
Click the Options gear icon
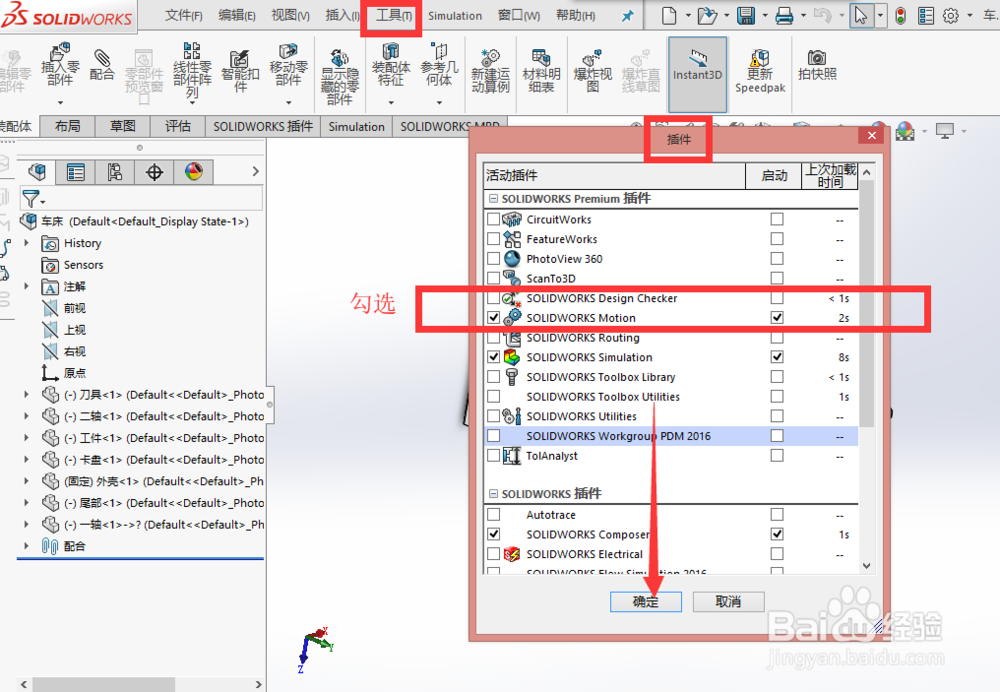coord(951,15)
